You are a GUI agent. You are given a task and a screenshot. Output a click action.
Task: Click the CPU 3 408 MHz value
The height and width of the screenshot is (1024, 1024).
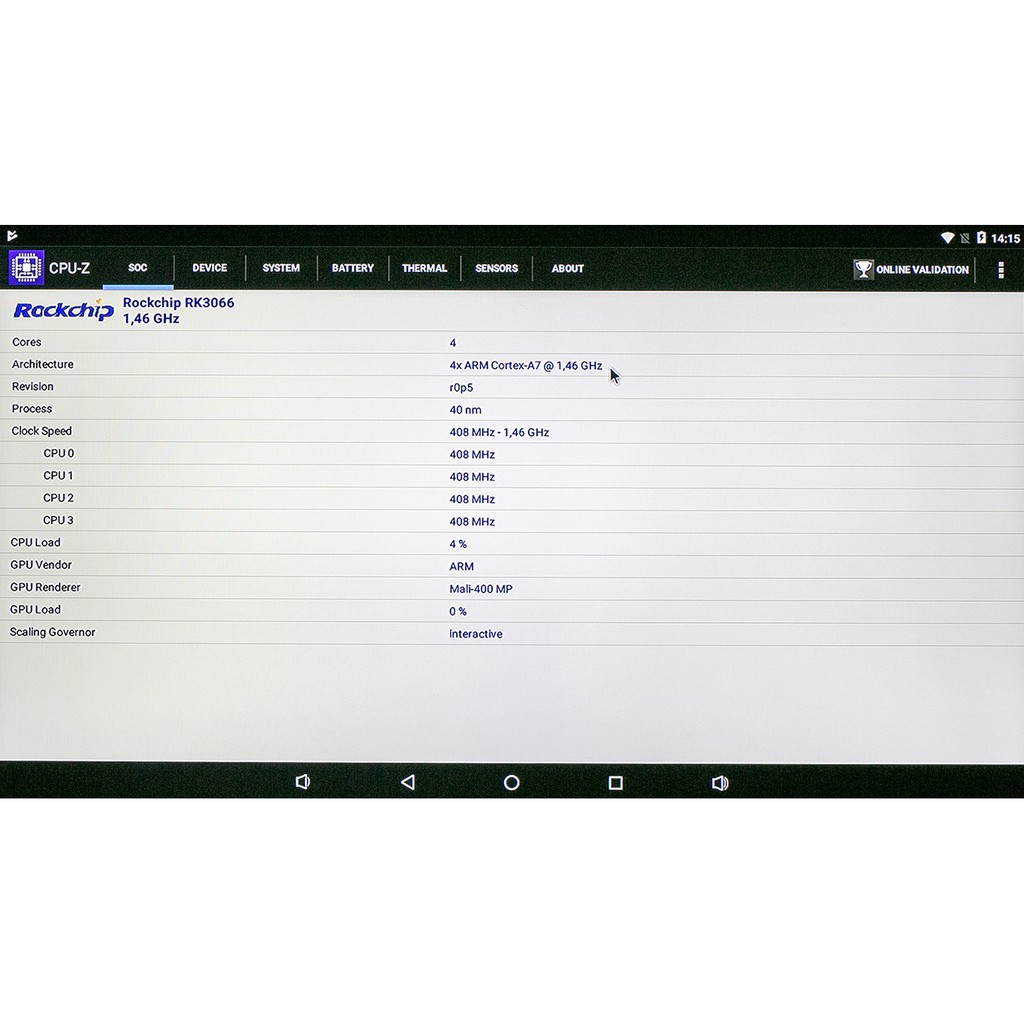pos(472,522)
